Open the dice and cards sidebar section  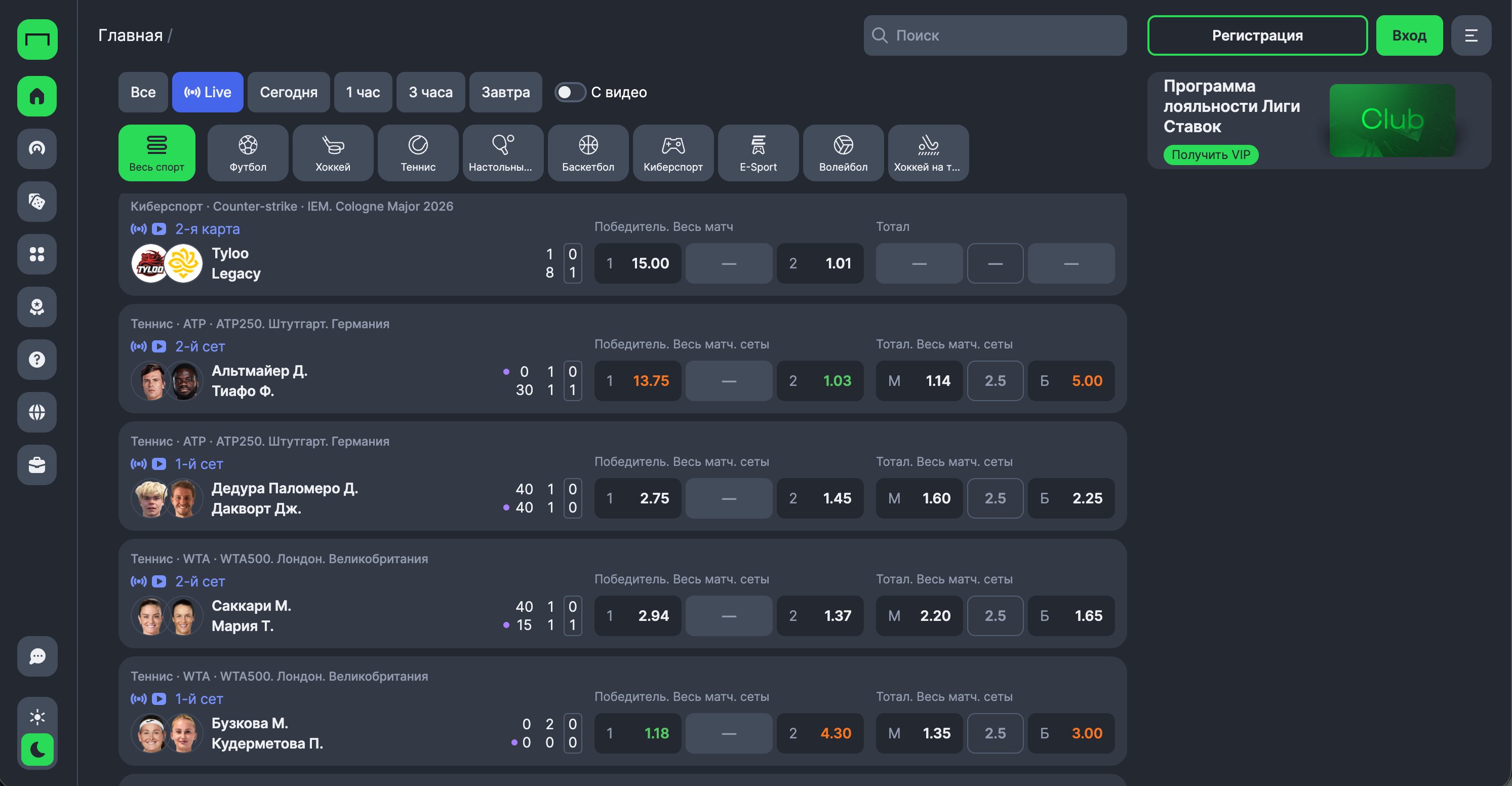tap(37, 202)
